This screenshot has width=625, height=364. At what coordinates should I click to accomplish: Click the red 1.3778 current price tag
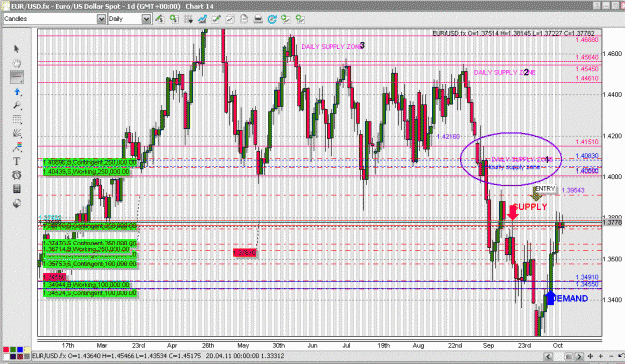[x=612, y=222]
